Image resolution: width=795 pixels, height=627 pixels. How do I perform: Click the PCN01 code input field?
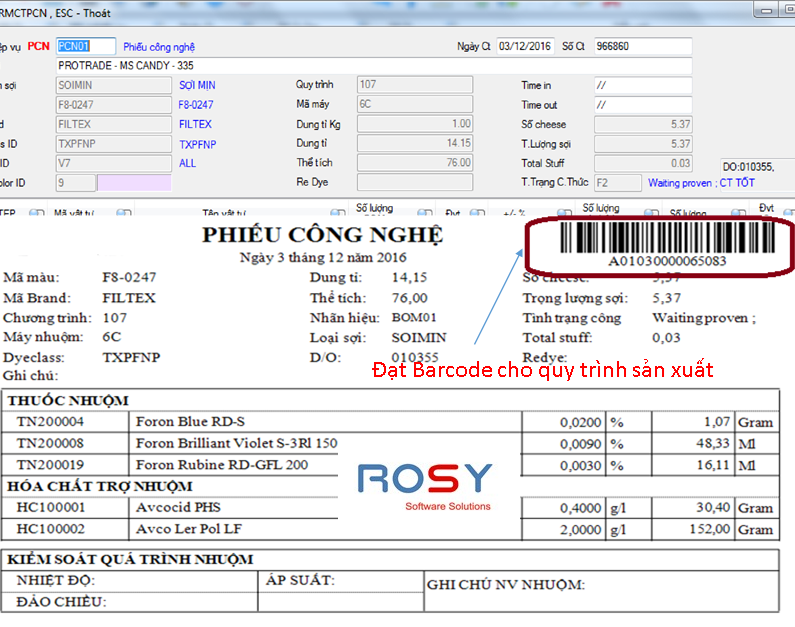pos(85,46)
